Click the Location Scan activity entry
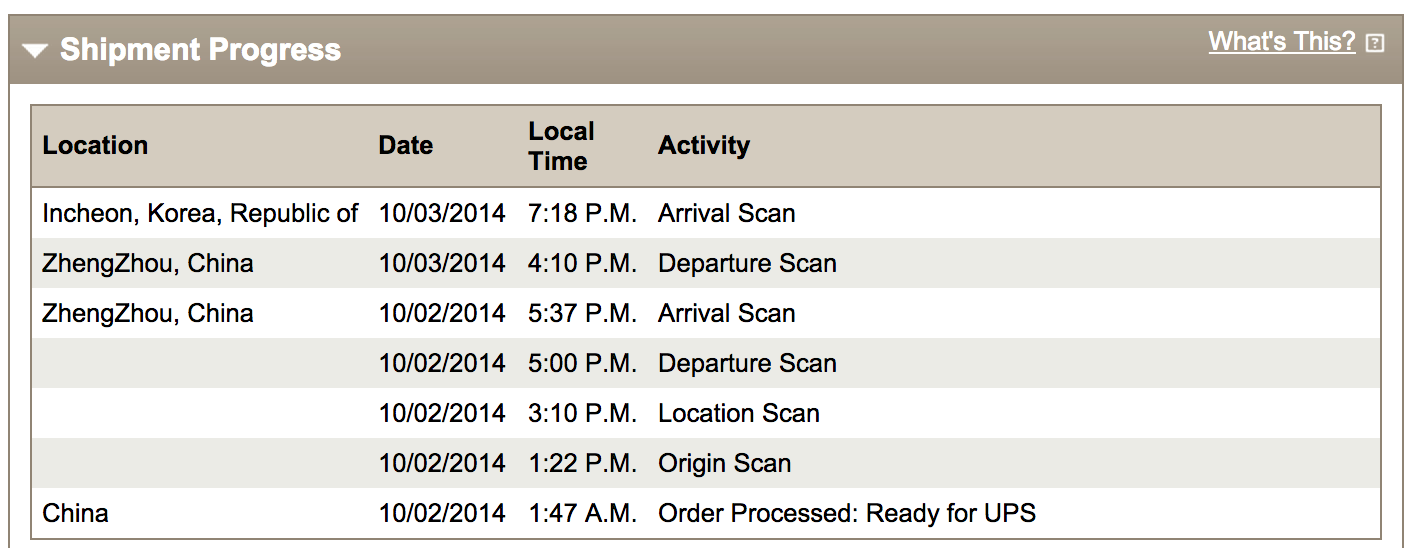Screen dimensions: 1414x548 pos(738,413)
